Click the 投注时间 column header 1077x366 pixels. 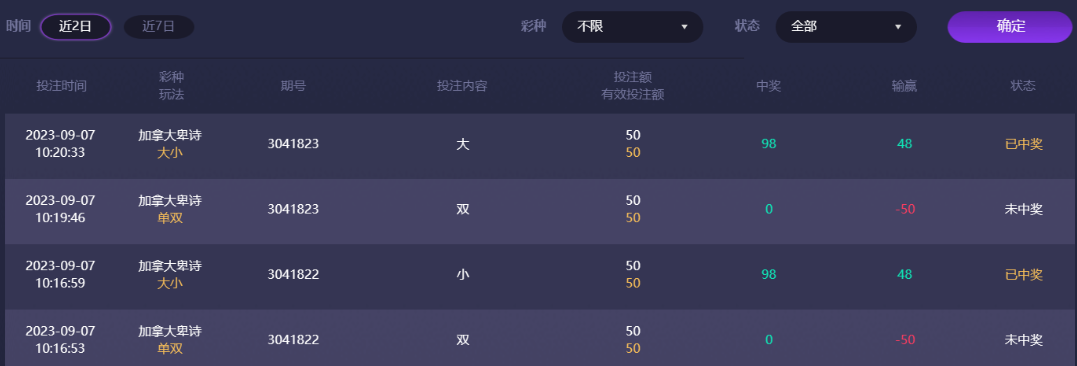(x=62, y=86)
